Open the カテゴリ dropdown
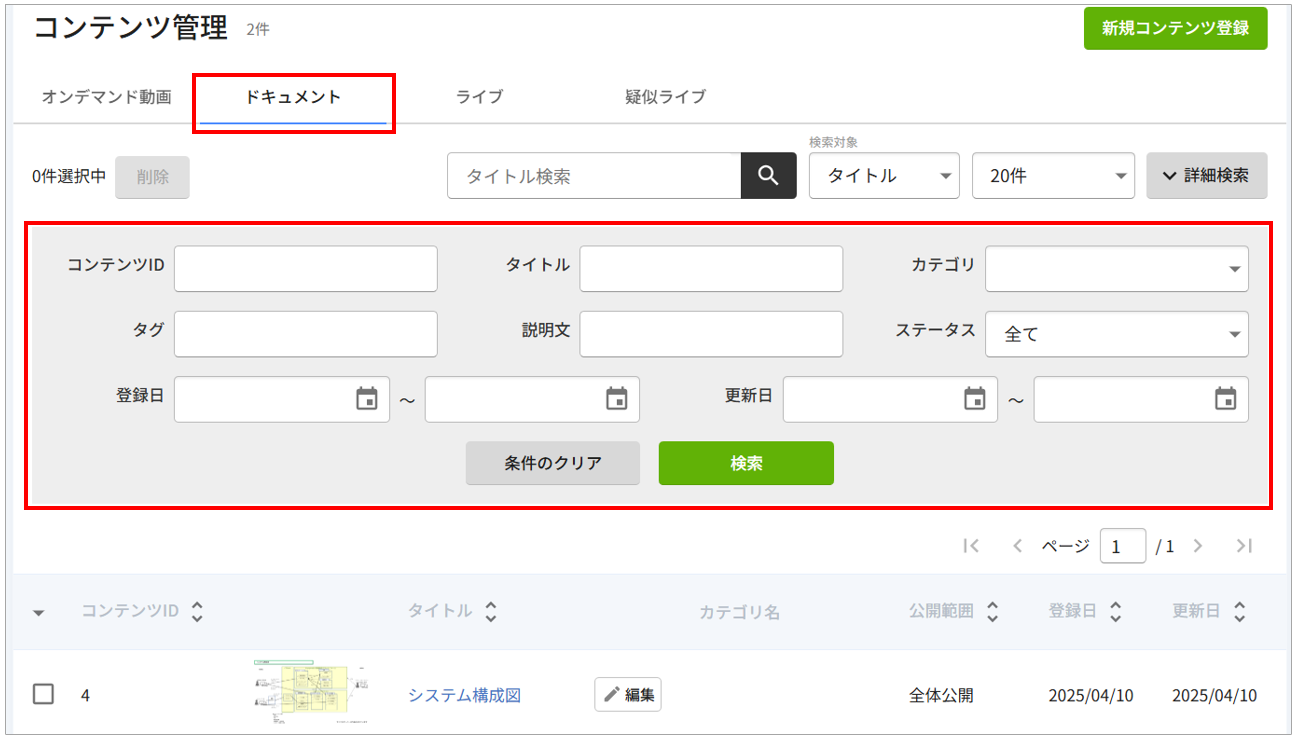The height and width of the screenshot is (739, 1300). point(1116,269)
